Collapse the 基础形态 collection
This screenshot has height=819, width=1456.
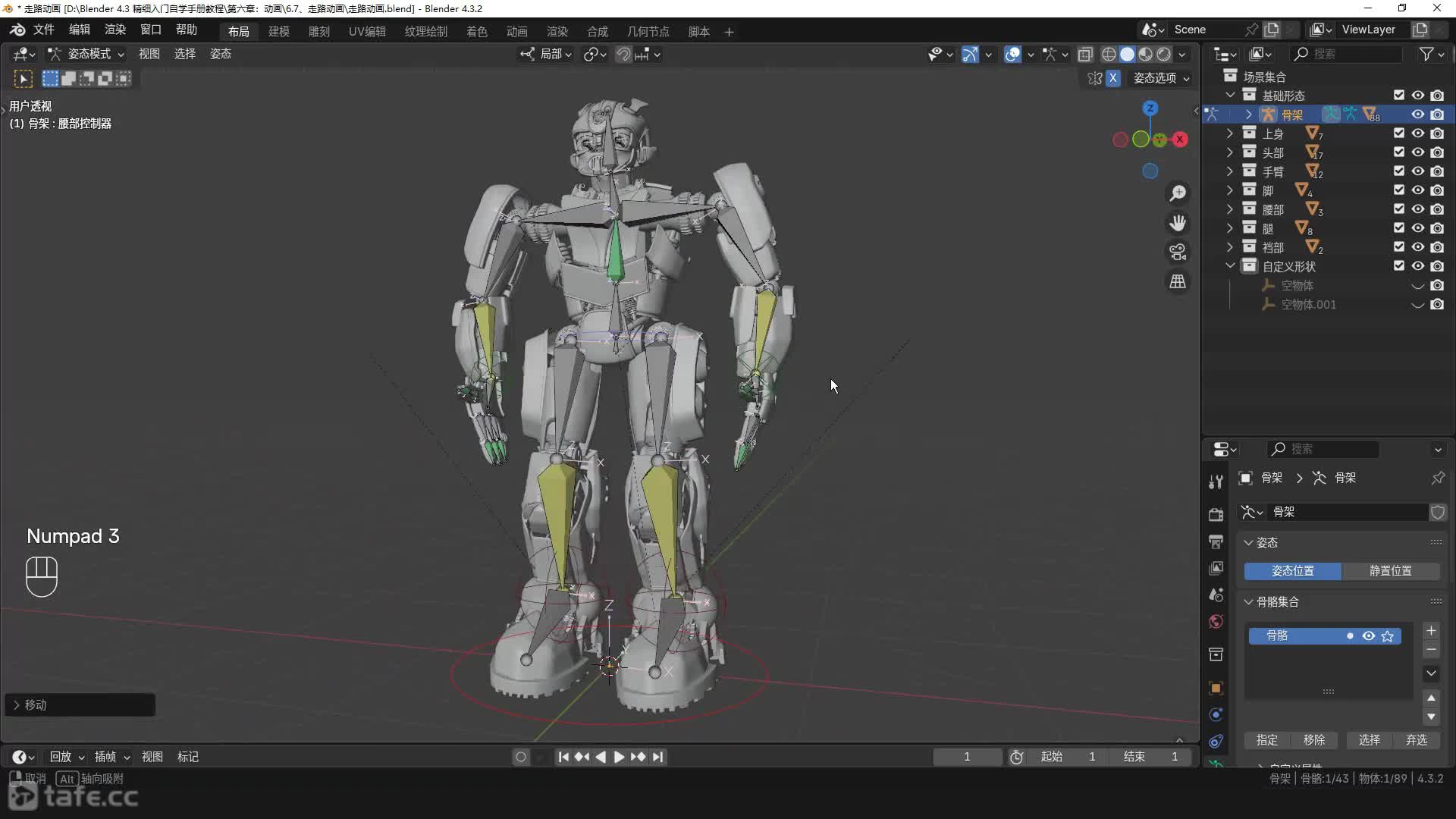coord(1230,96)
